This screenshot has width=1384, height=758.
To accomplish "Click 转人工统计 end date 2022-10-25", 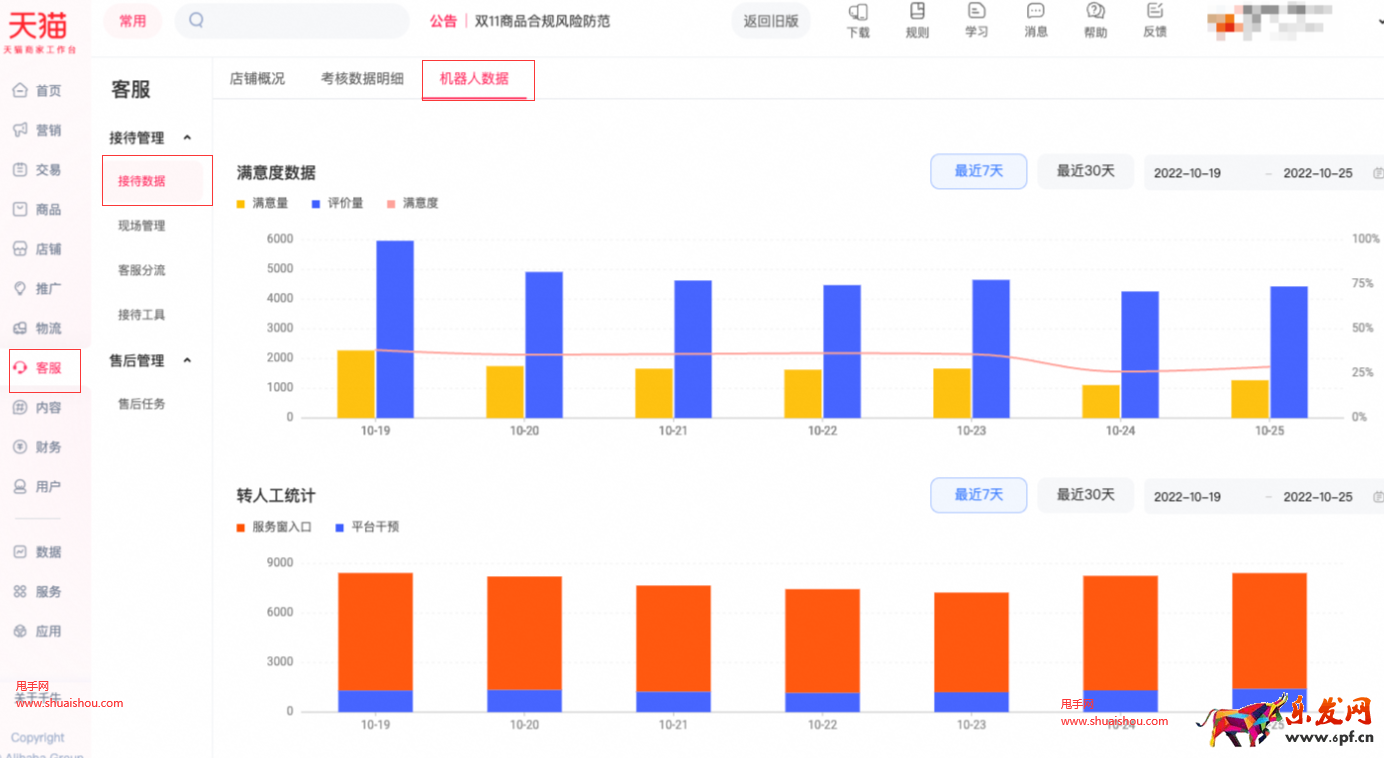I will click(x=1318, y=497).
